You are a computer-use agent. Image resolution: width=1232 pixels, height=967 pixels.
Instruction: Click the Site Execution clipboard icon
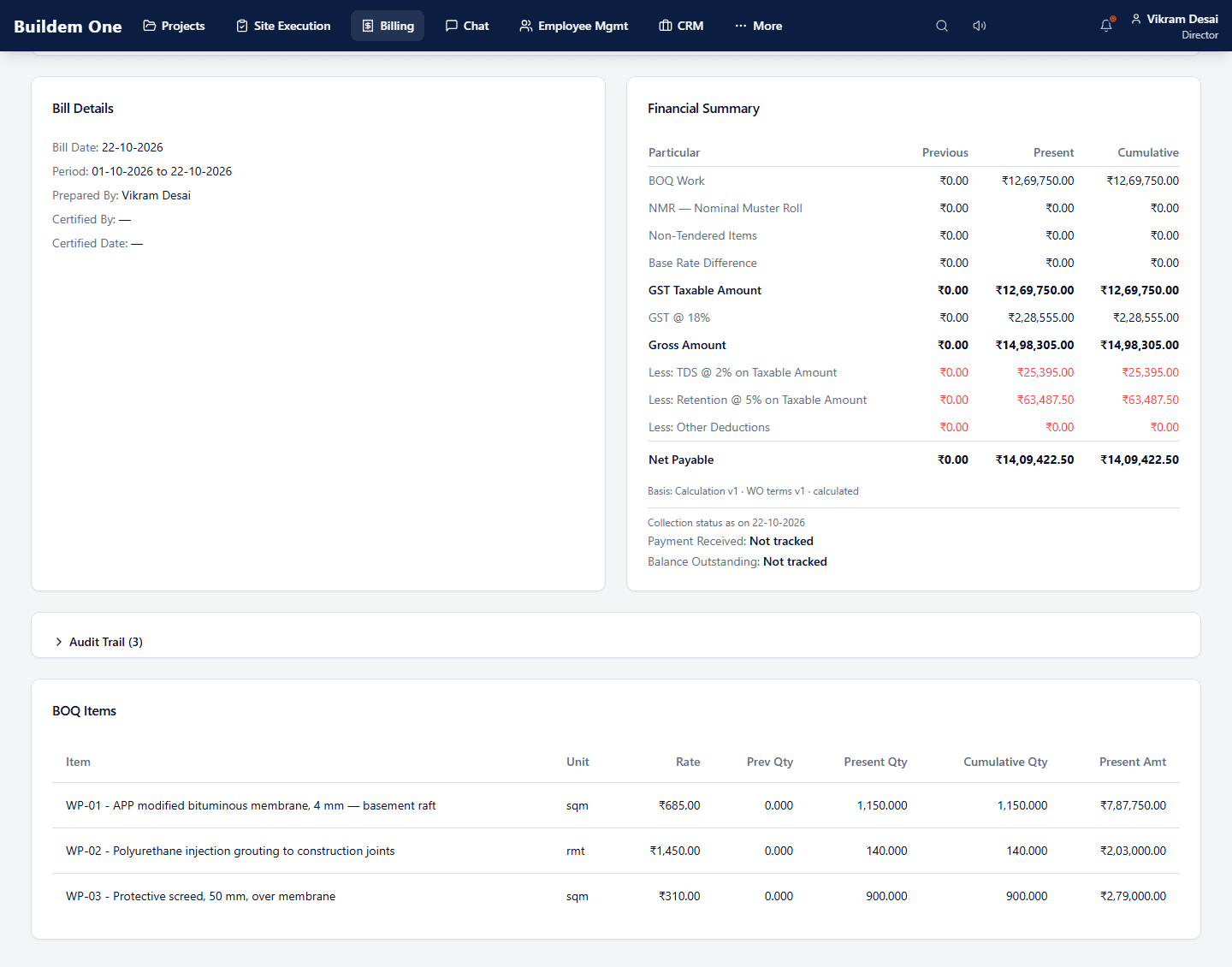242,26
